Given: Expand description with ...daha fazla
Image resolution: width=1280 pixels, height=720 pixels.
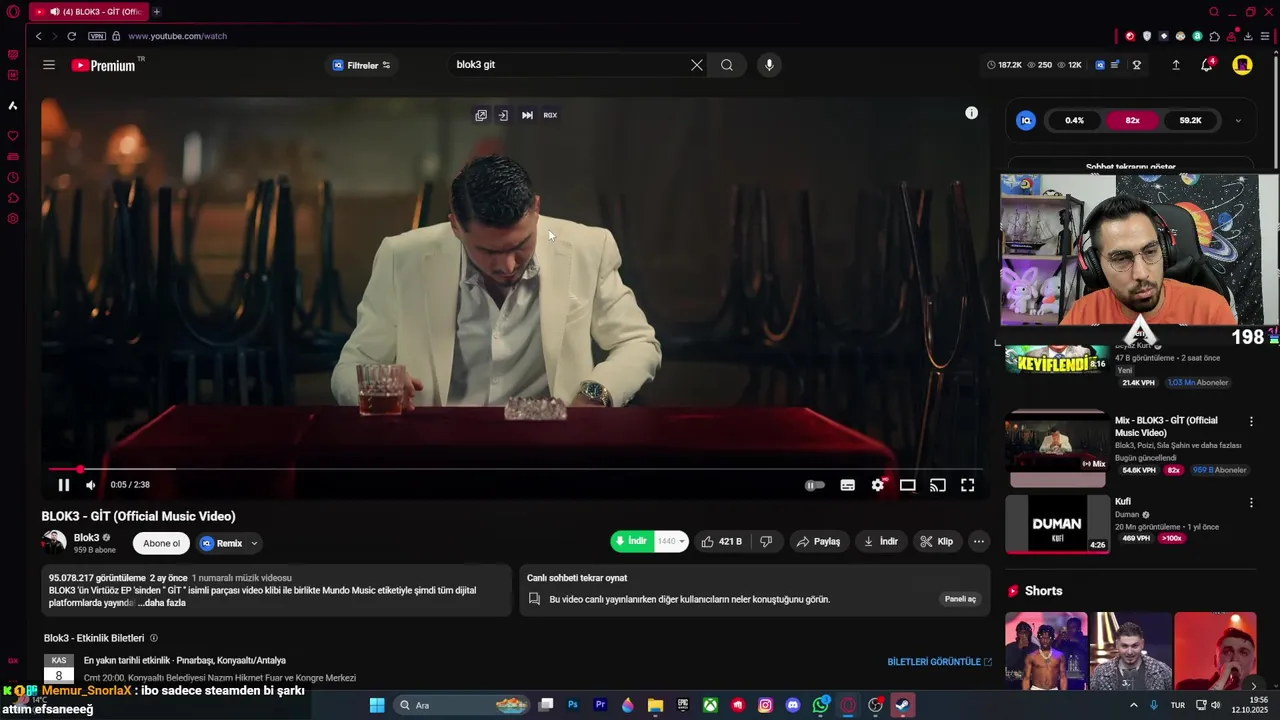Looking at the screenshot, I should 161,603.
